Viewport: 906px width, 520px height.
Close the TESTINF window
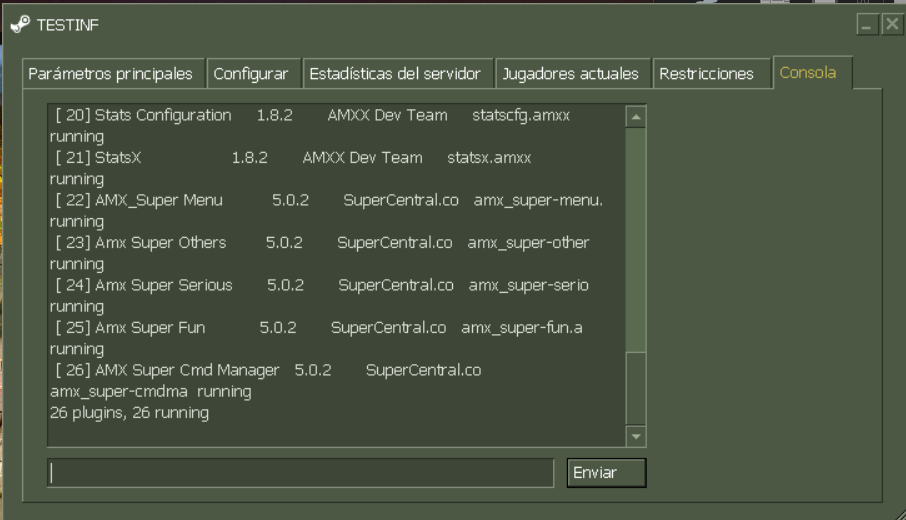[x=892, y=24]
